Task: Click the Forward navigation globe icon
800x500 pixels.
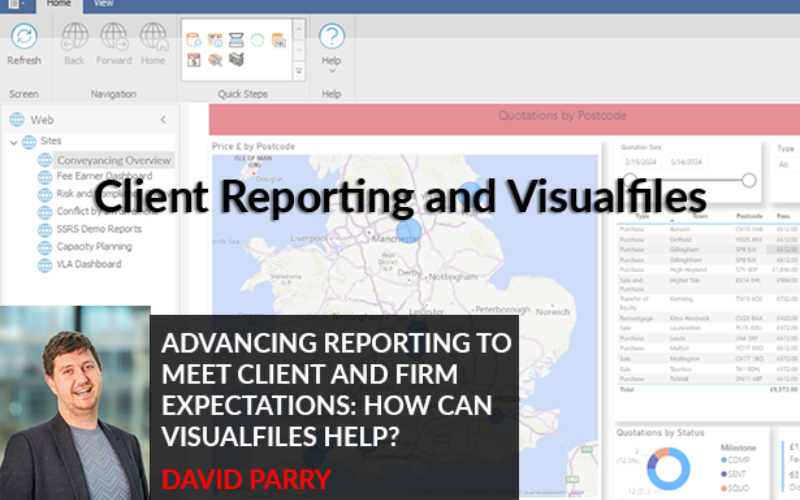Action: 114,39
